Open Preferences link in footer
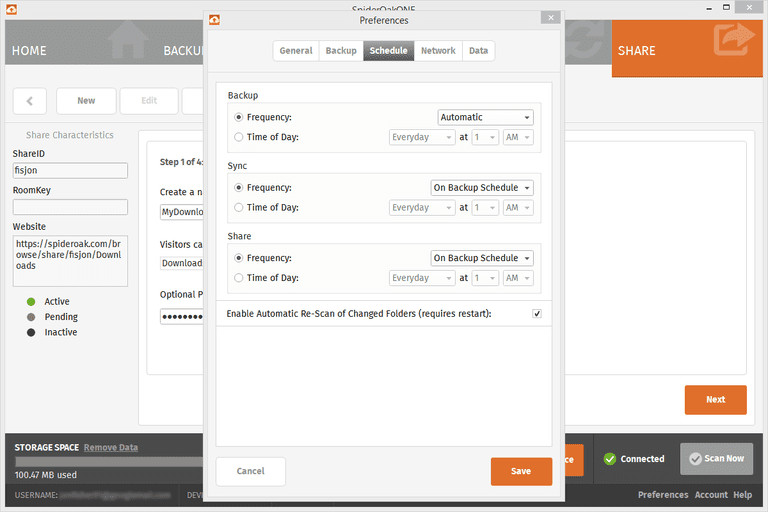 [x=663, y=495]
